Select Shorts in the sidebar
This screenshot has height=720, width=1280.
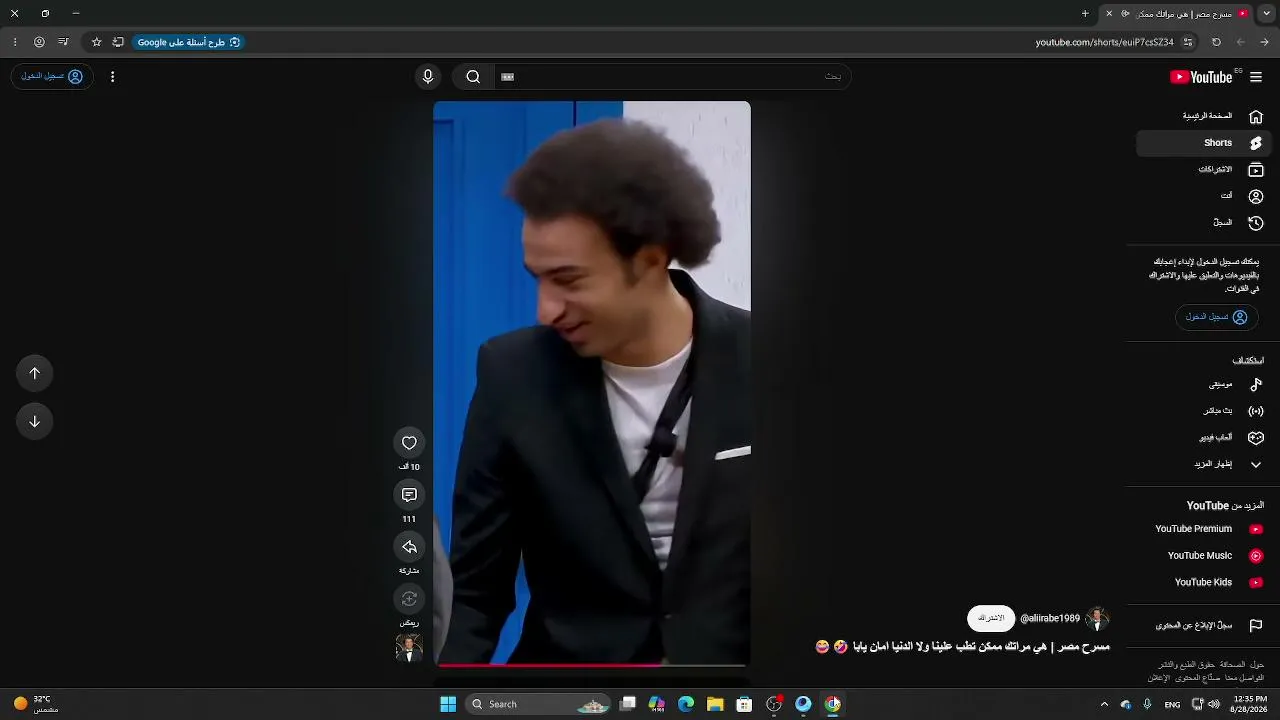[1203, 143]
